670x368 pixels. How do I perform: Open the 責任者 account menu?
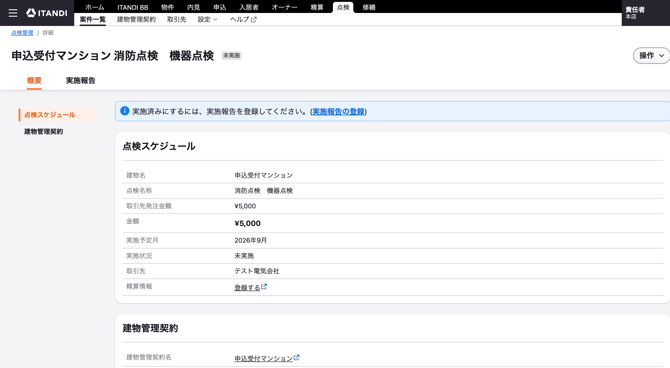point(645,13)
